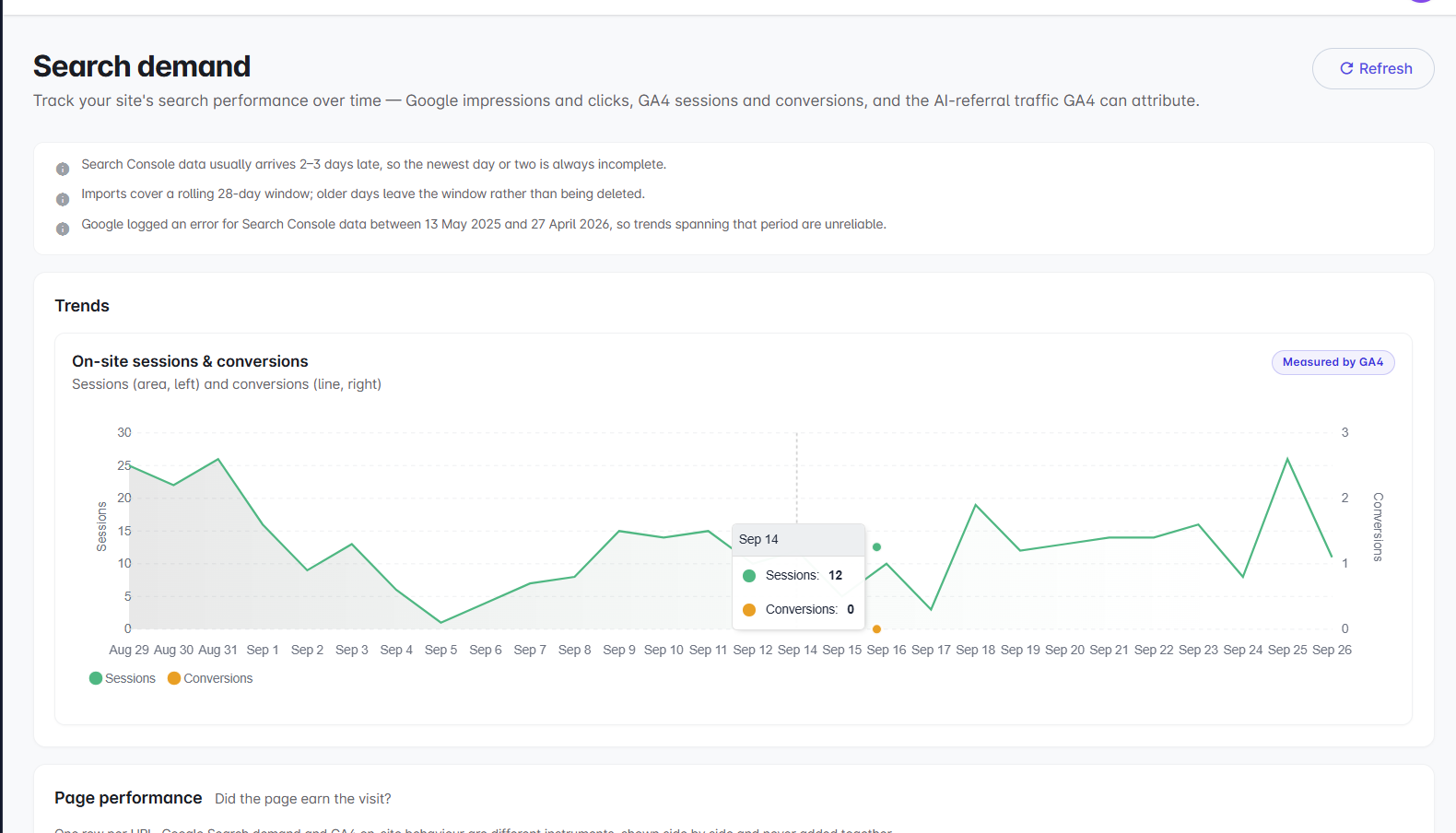This screenshot has height=833, width=1456.
Task: Toggle the Sessions legend item
Action: click(x=123, y=678)
